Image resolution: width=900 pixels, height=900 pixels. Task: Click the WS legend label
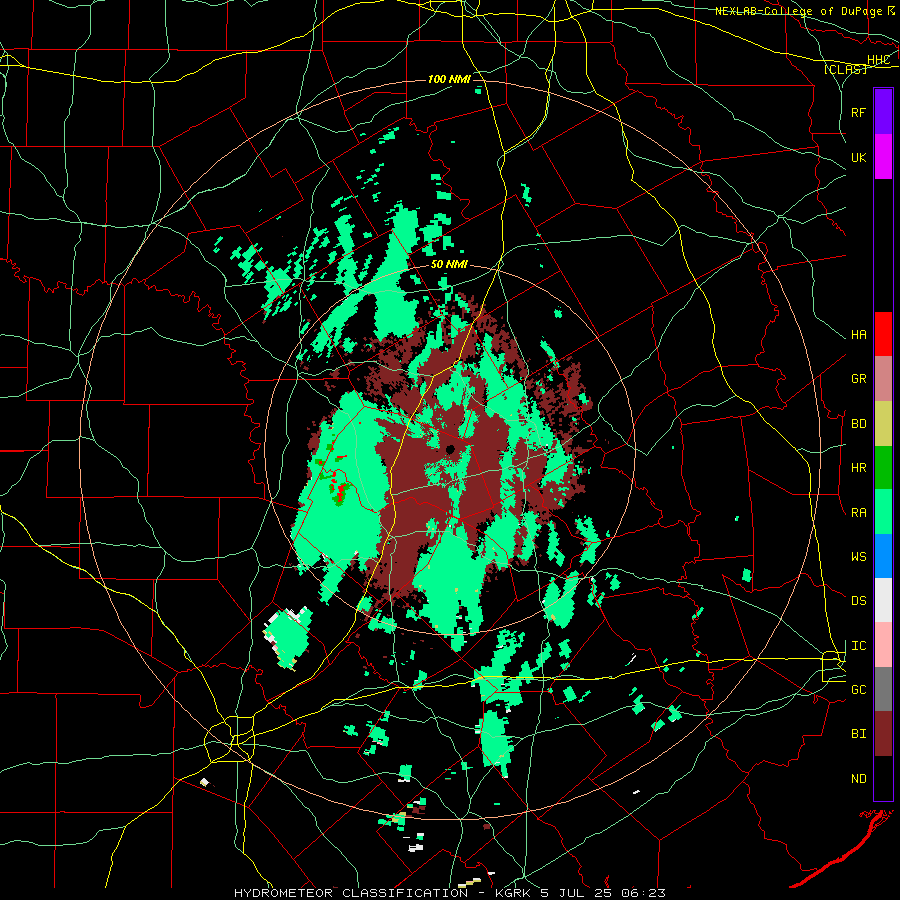click(858, 557)
